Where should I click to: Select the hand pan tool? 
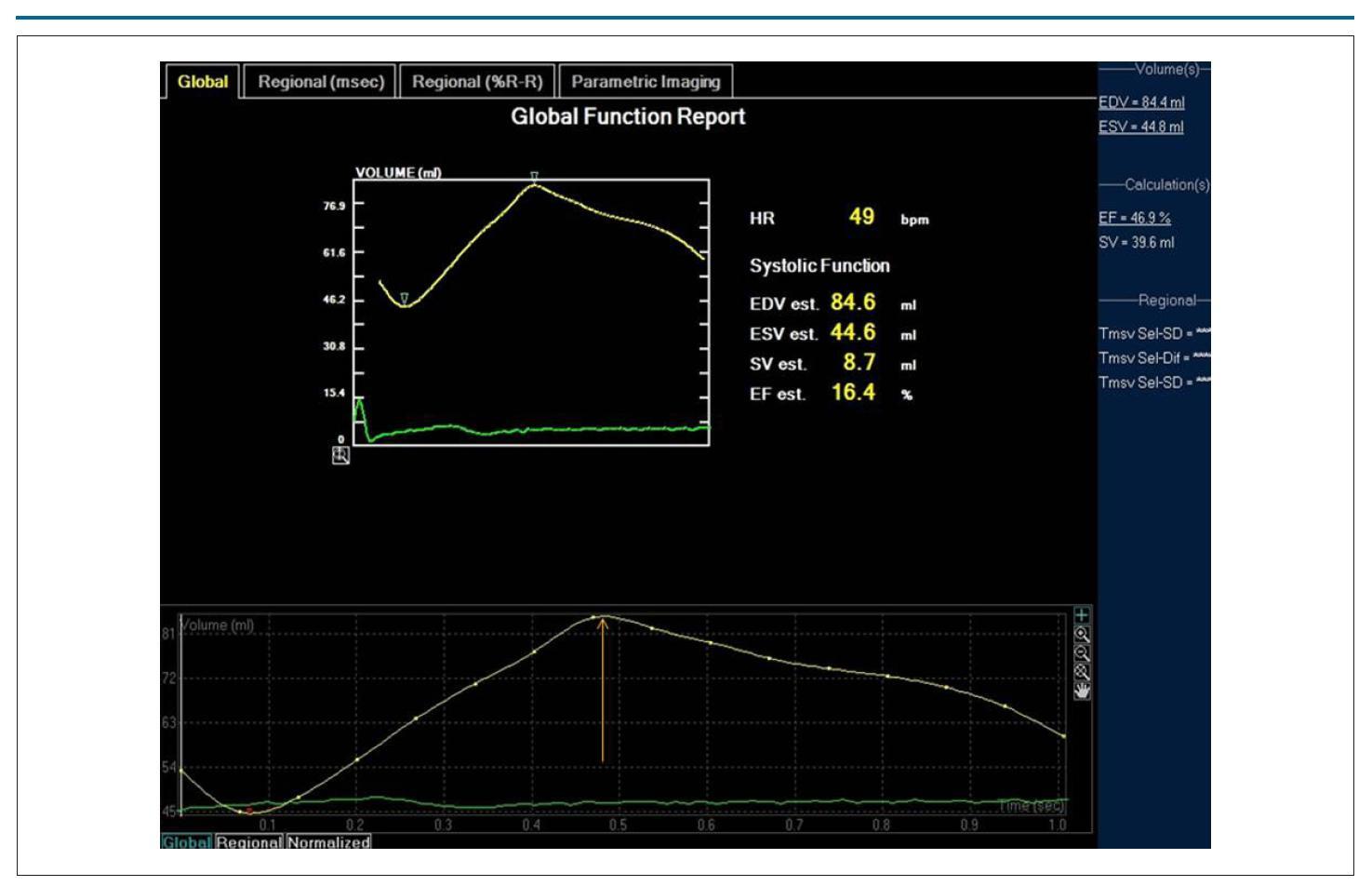[1082, 690]
